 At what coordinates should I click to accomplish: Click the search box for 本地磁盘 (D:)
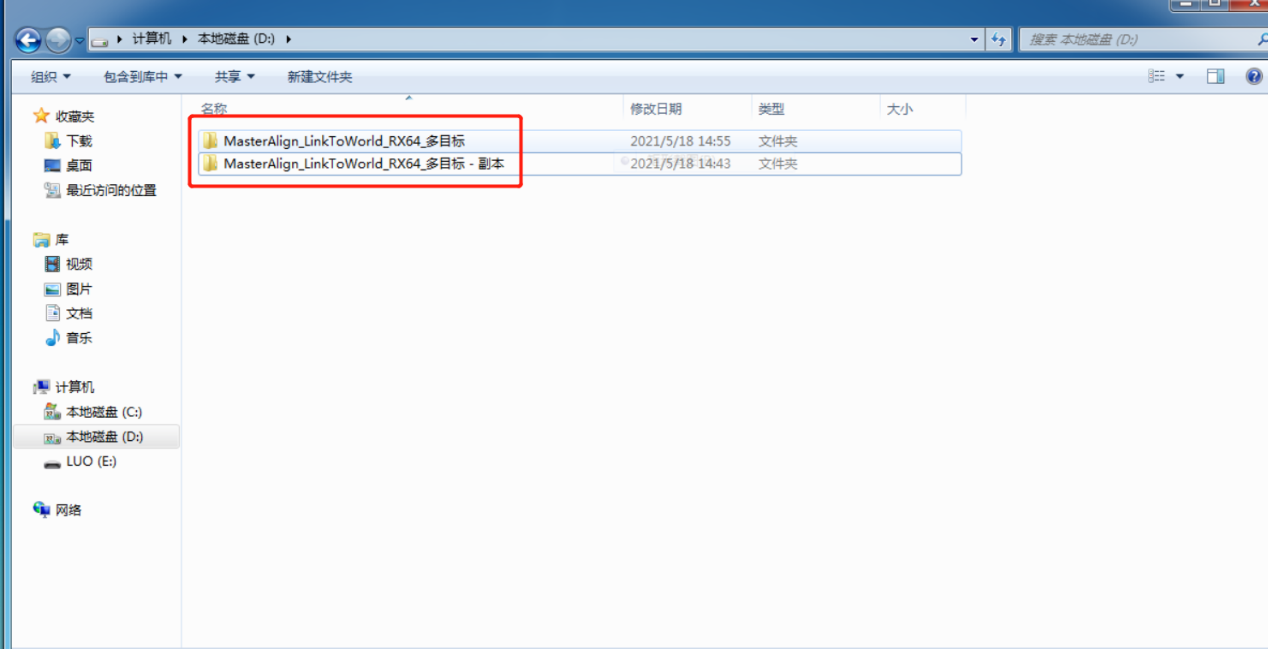point(1135,39)
